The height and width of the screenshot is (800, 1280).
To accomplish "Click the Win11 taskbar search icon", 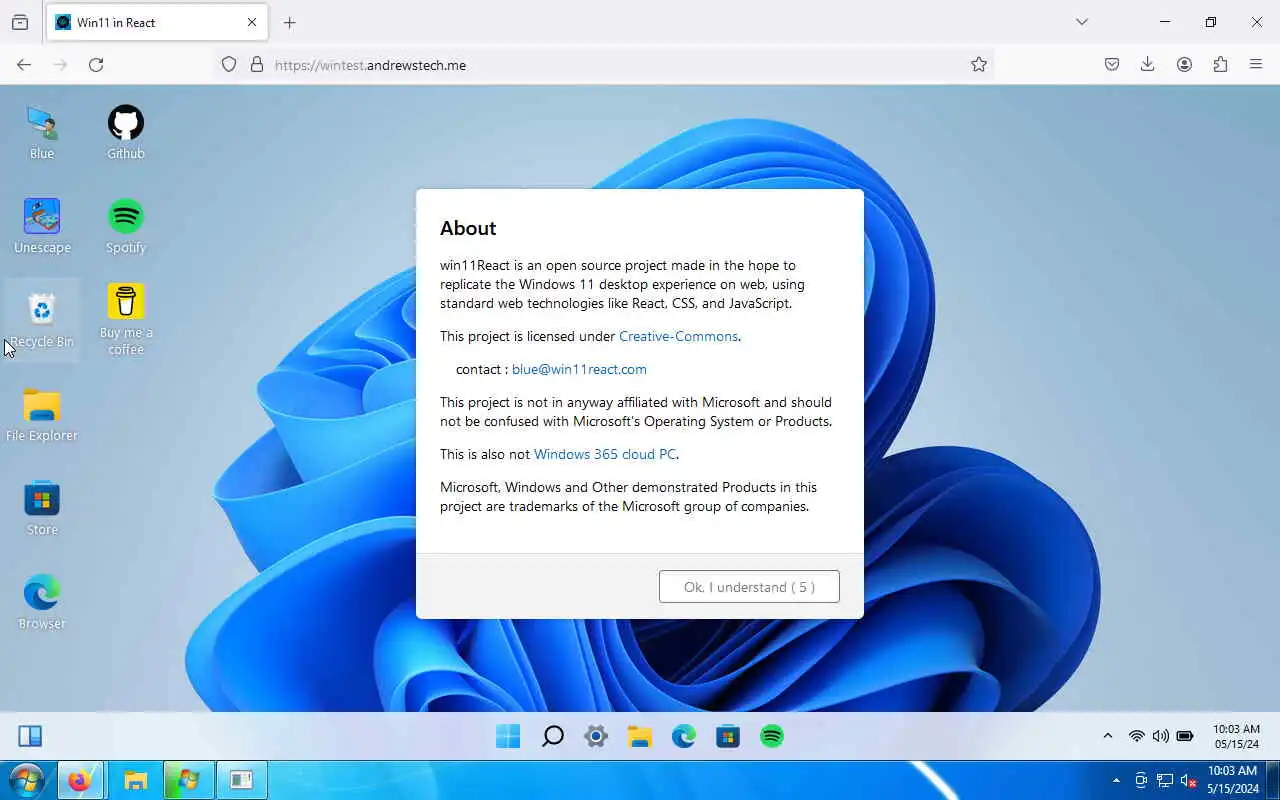I will 552,737.
